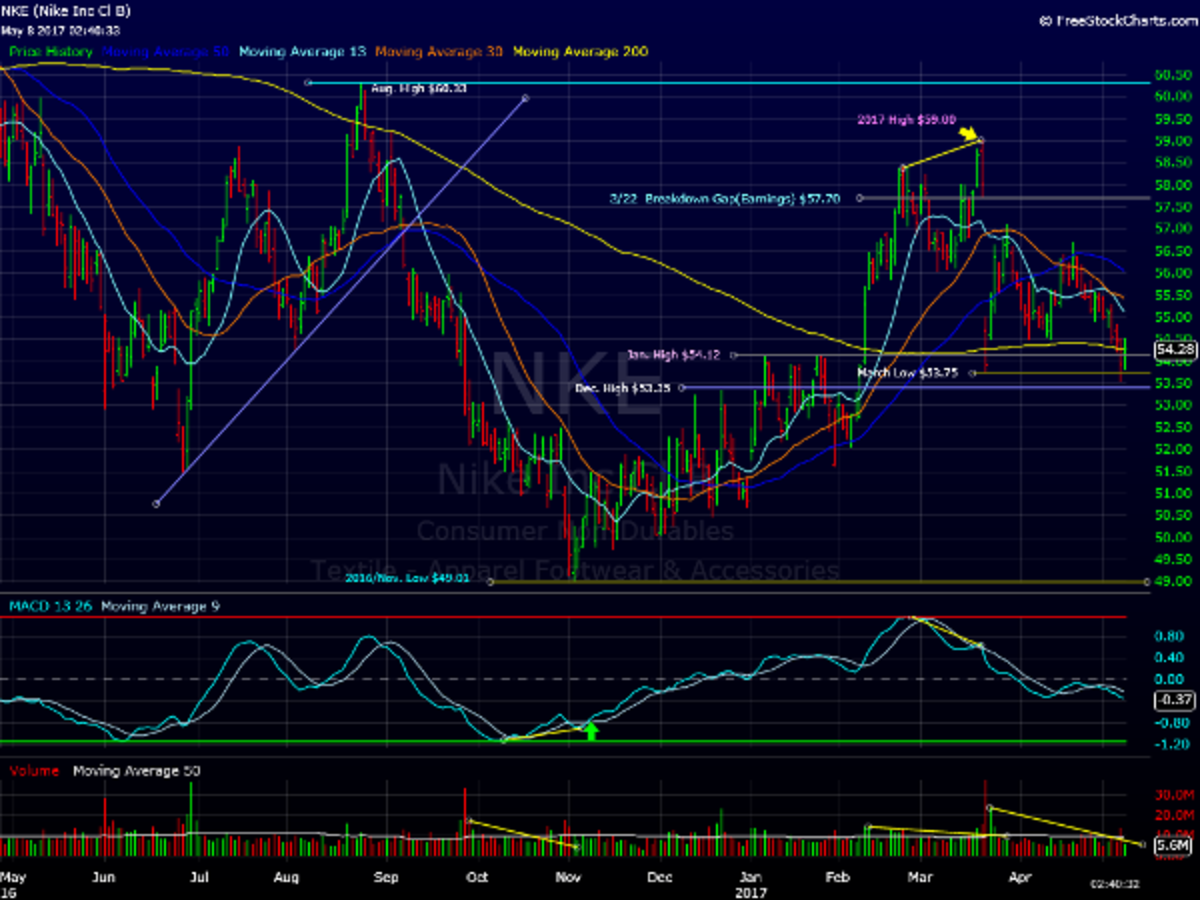1200x900 pixels.
Task: Select the red 'Volume' panel label
Action: (x=34, y=771)
